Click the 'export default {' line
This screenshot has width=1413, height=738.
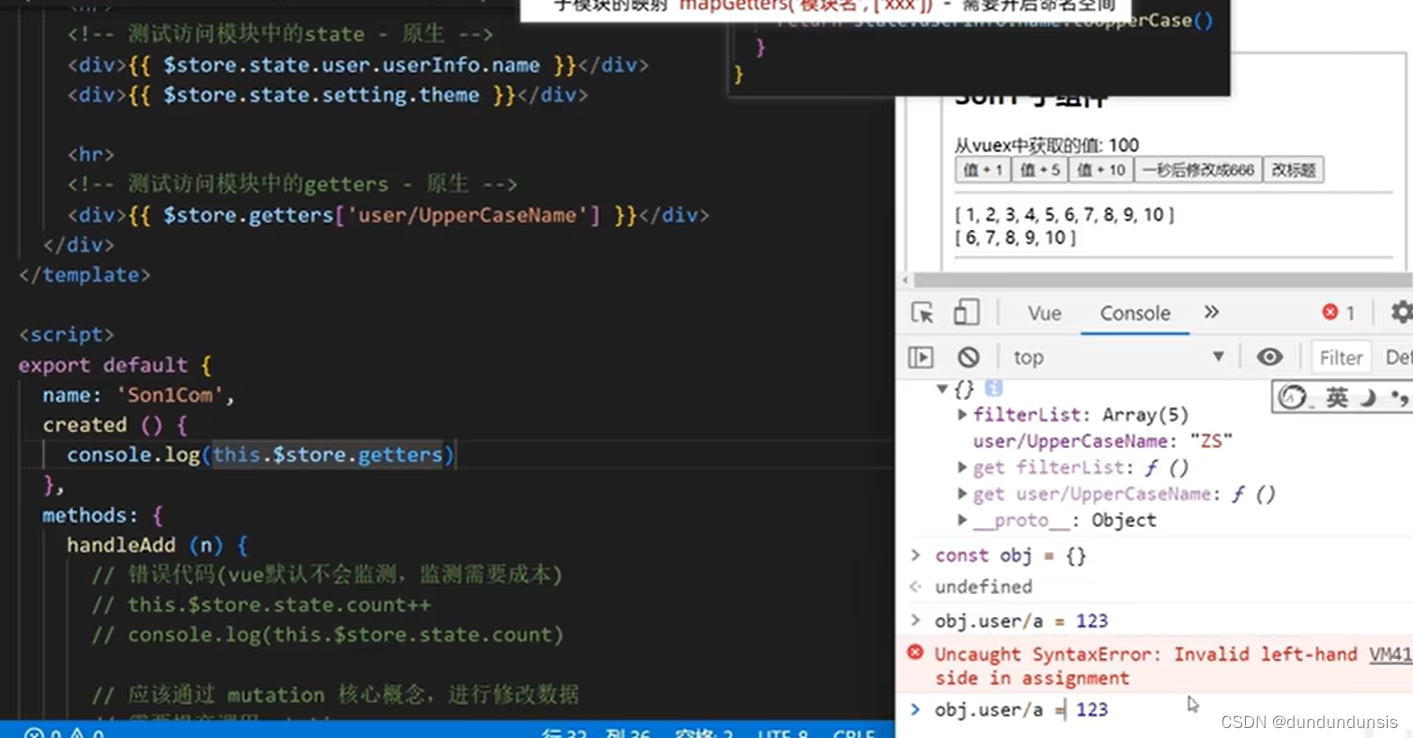click(114, 364)
